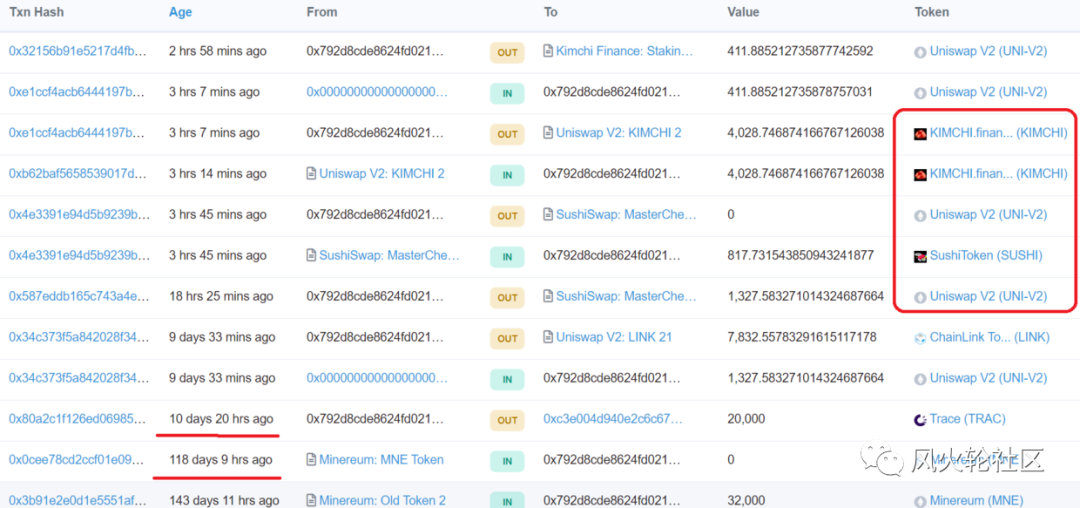
Task: Open Minereum: MNE Token sender link
Action: pyautogui.click(x=382, y=459)
